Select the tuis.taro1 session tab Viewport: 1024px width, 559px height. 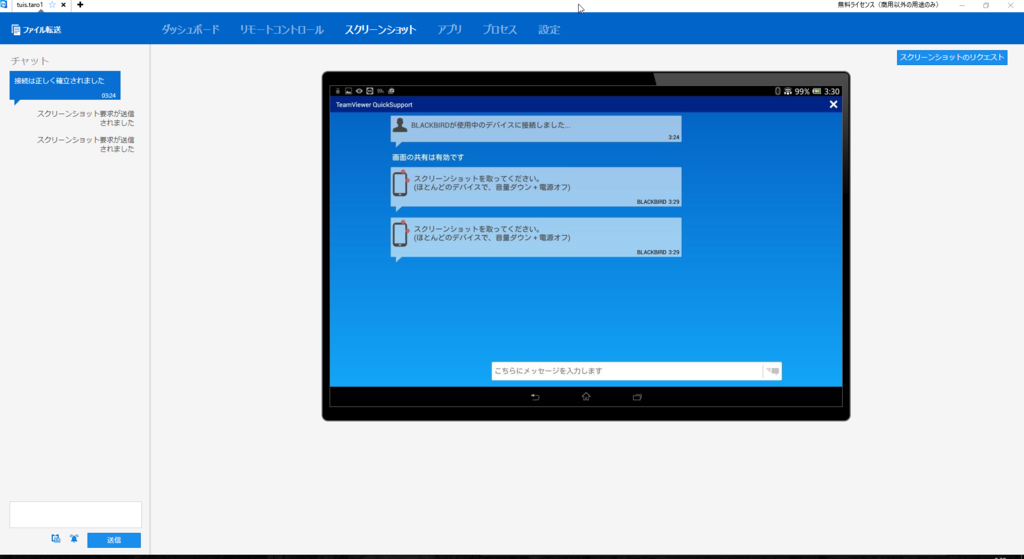29,5
